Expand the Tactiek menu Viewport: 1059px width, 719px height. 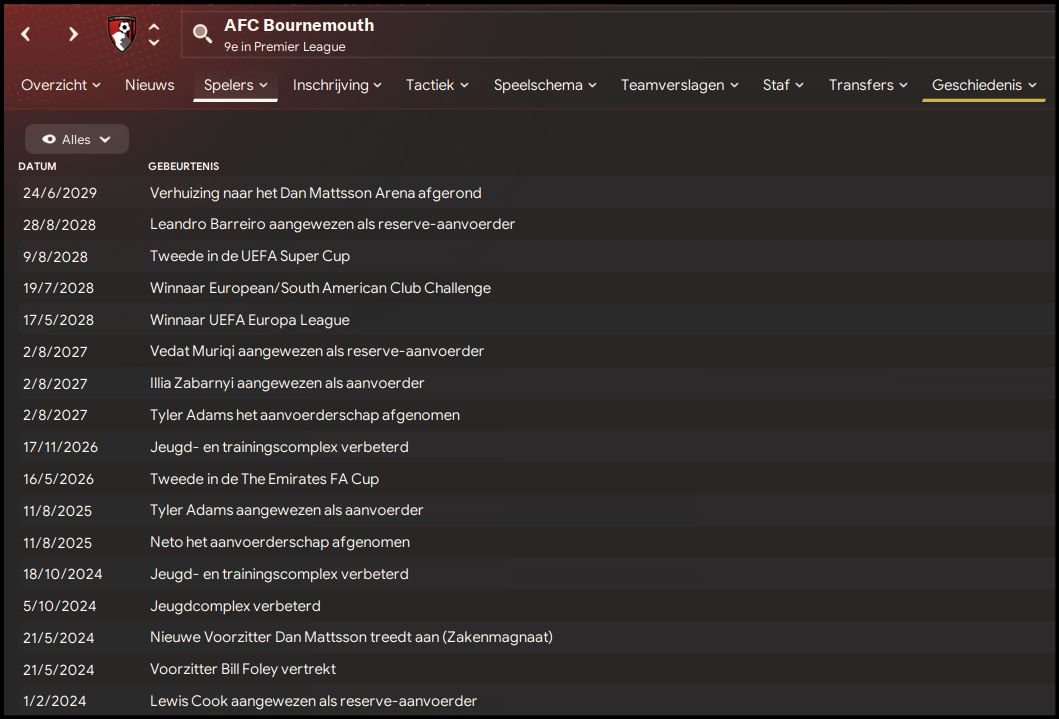[x=437, y=85]
